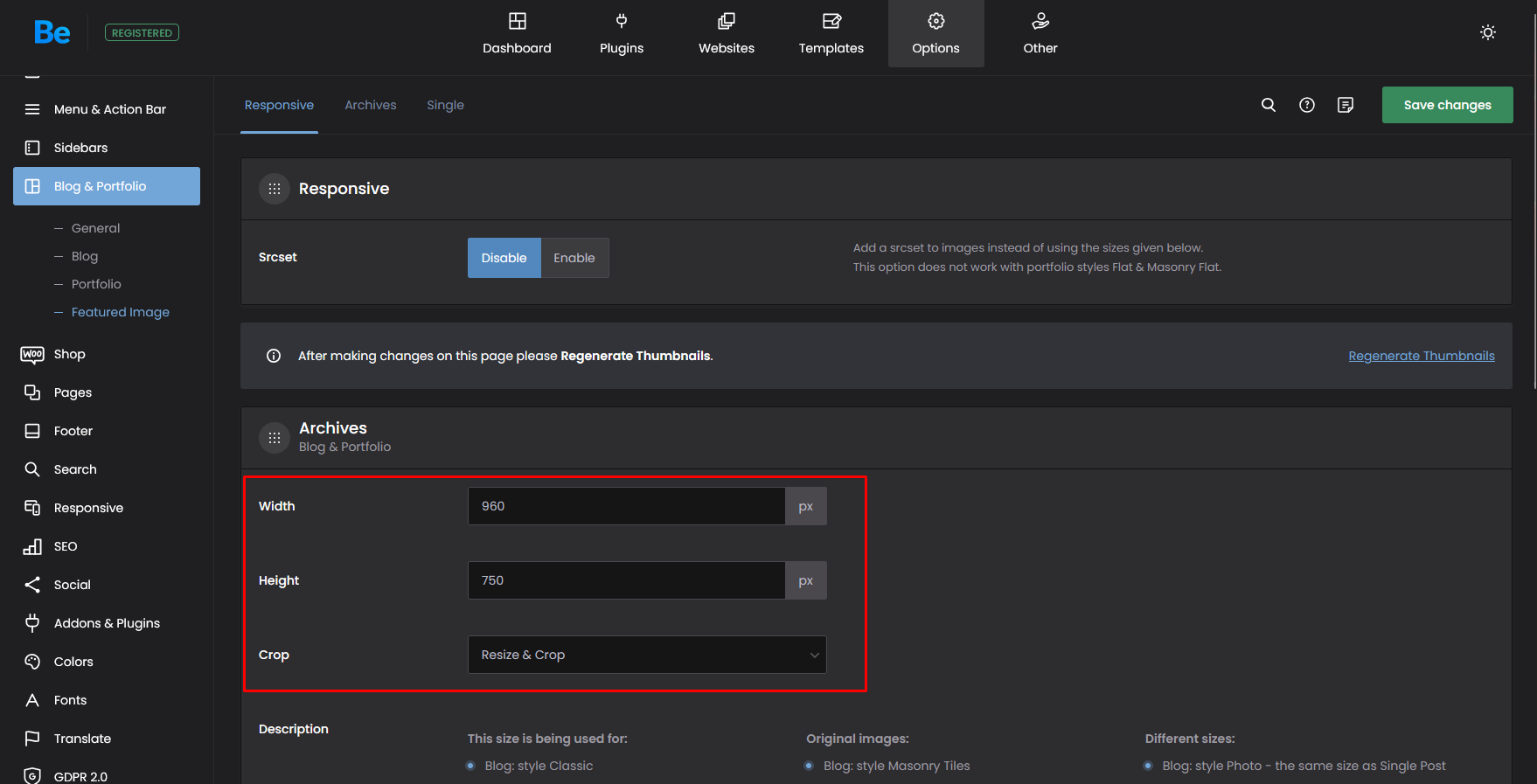Viewport: 1537px width, 784px height.
Task: Open Search settings in sidebar
Action: pos(75,469)
